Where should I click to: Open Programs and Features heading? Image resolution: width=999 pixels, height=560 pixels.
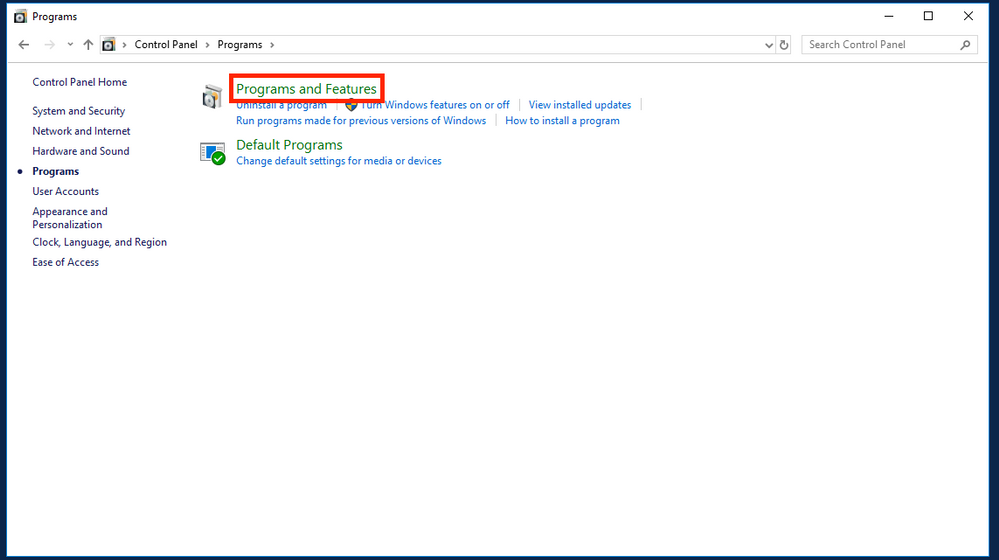point(306,89)
